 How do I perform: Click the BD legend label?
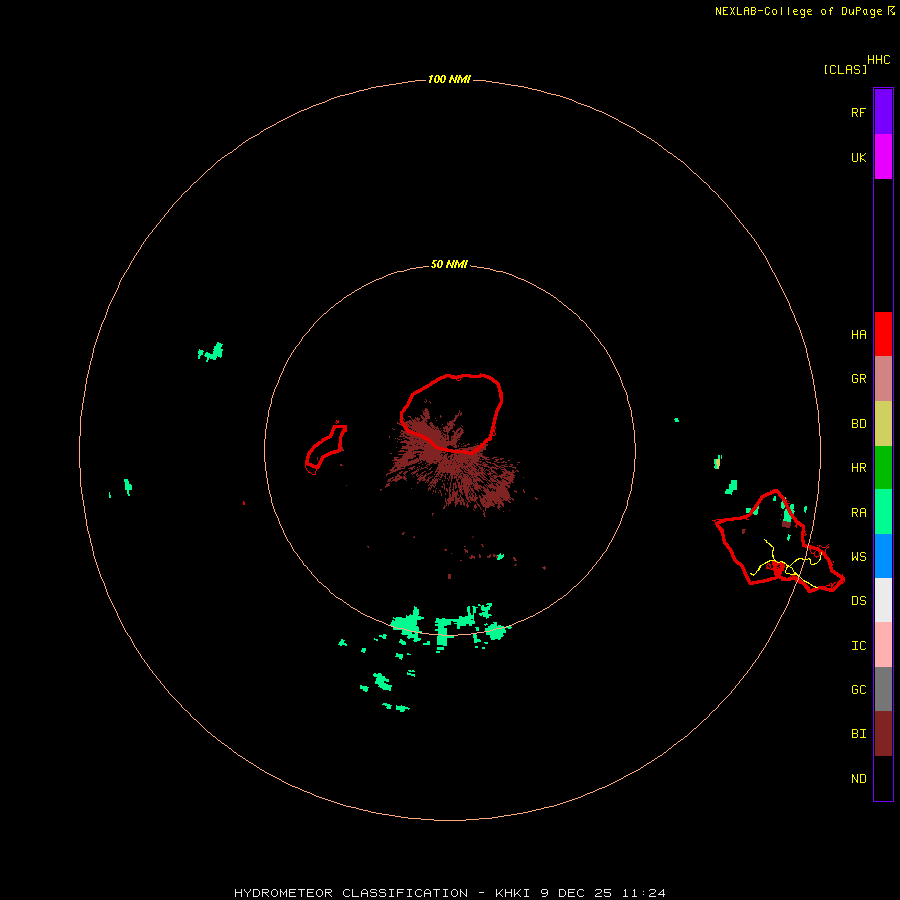[858, 424]
